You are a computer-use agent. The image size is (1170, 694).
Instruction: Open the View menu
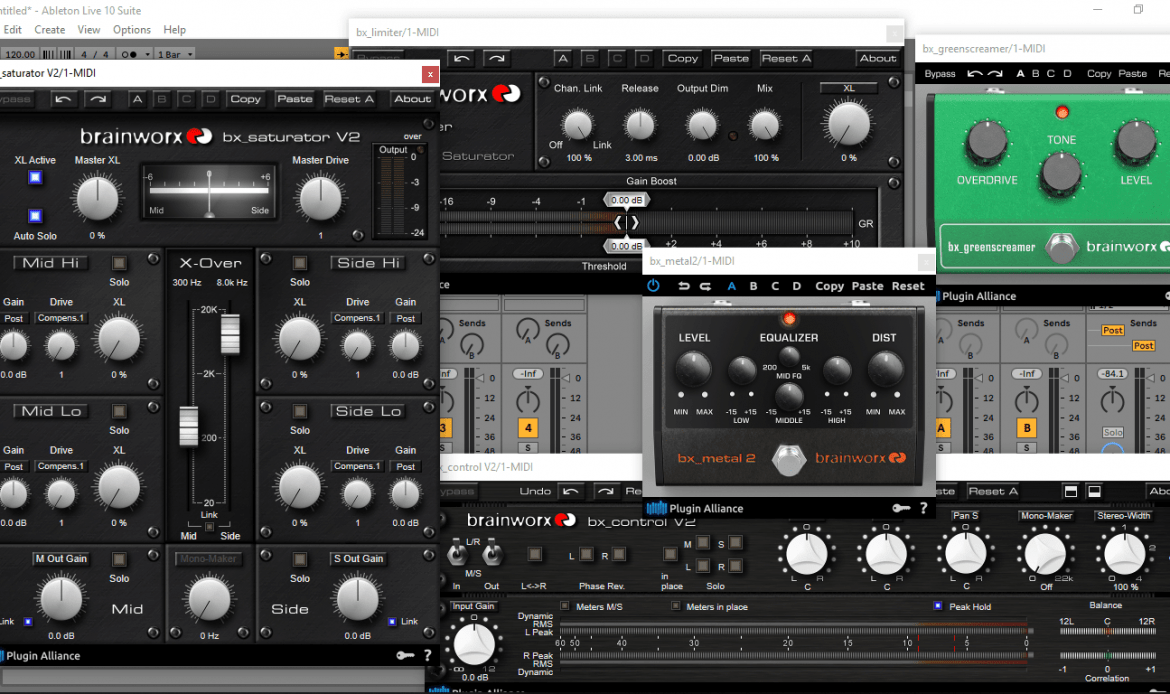(x=89, y=30)
